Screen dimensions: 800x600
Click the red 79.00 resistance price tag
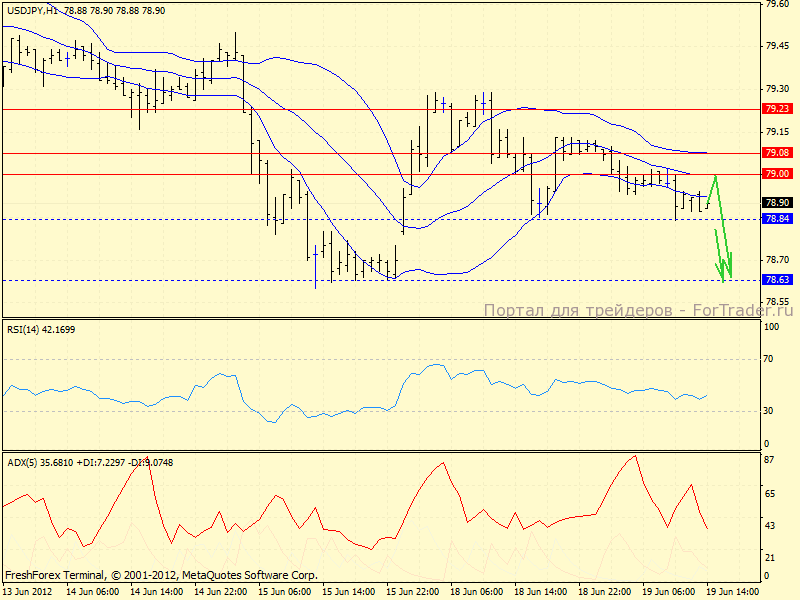(777, 174)
